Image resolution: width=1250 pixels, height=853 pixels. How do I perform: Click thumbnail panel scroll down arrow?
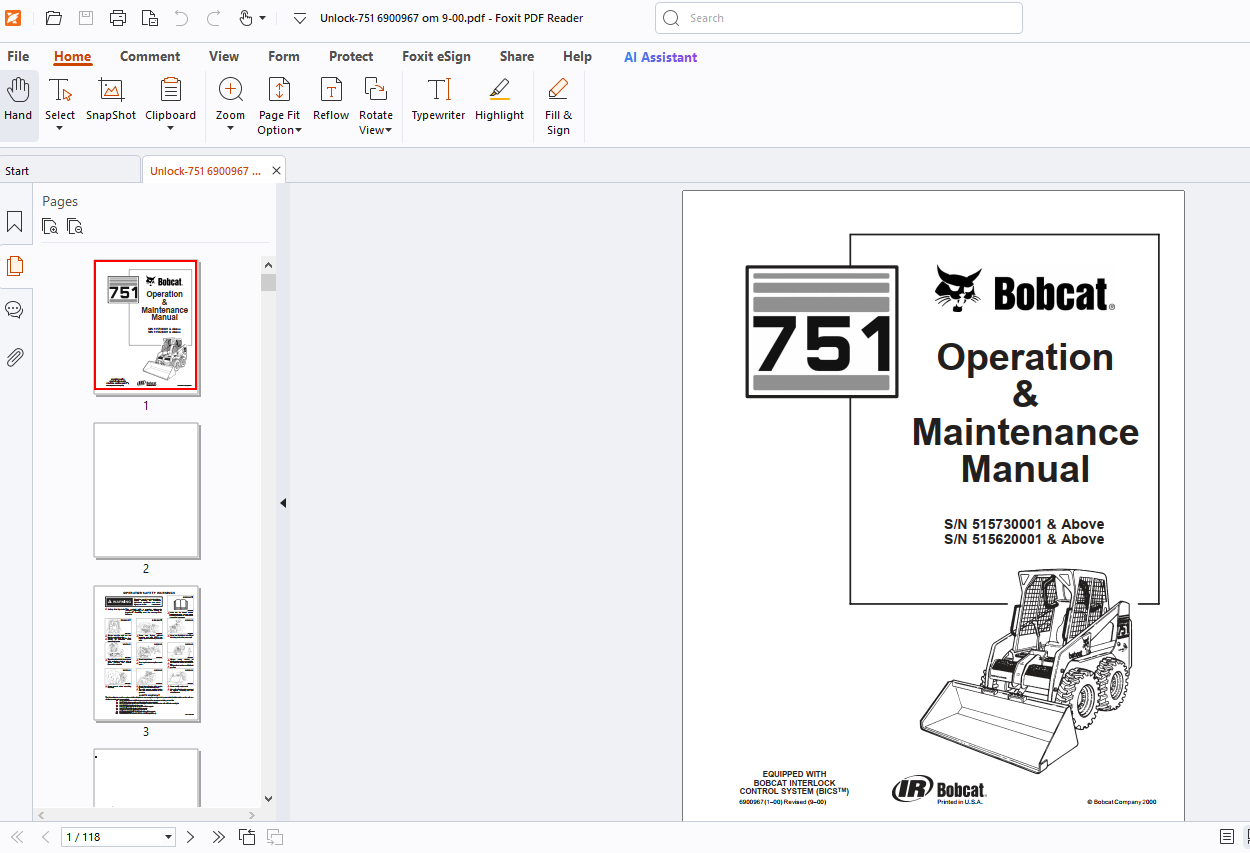click(268, 799)
